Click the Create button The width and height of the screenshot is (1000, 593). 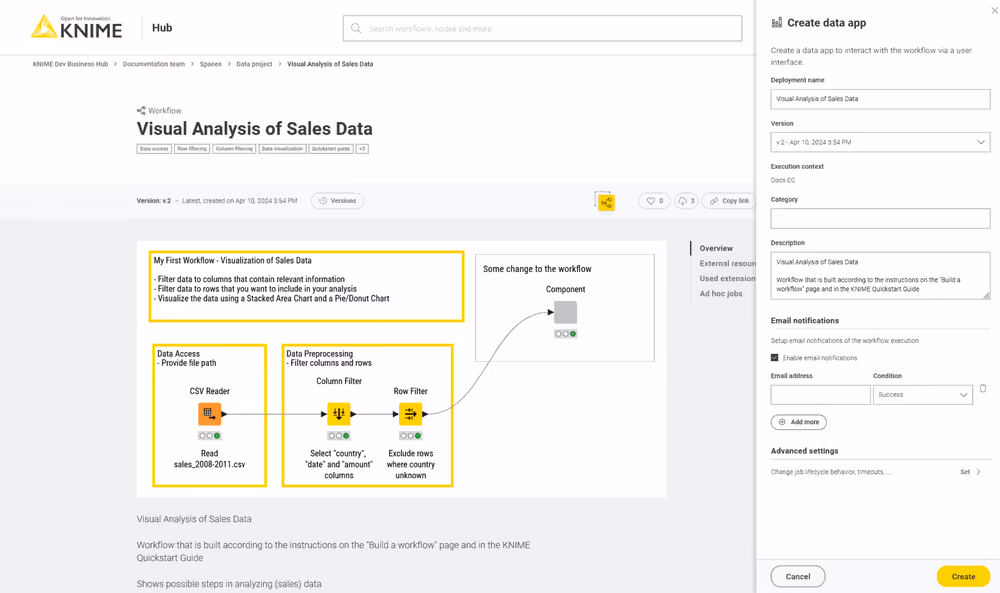click(963, 576)
